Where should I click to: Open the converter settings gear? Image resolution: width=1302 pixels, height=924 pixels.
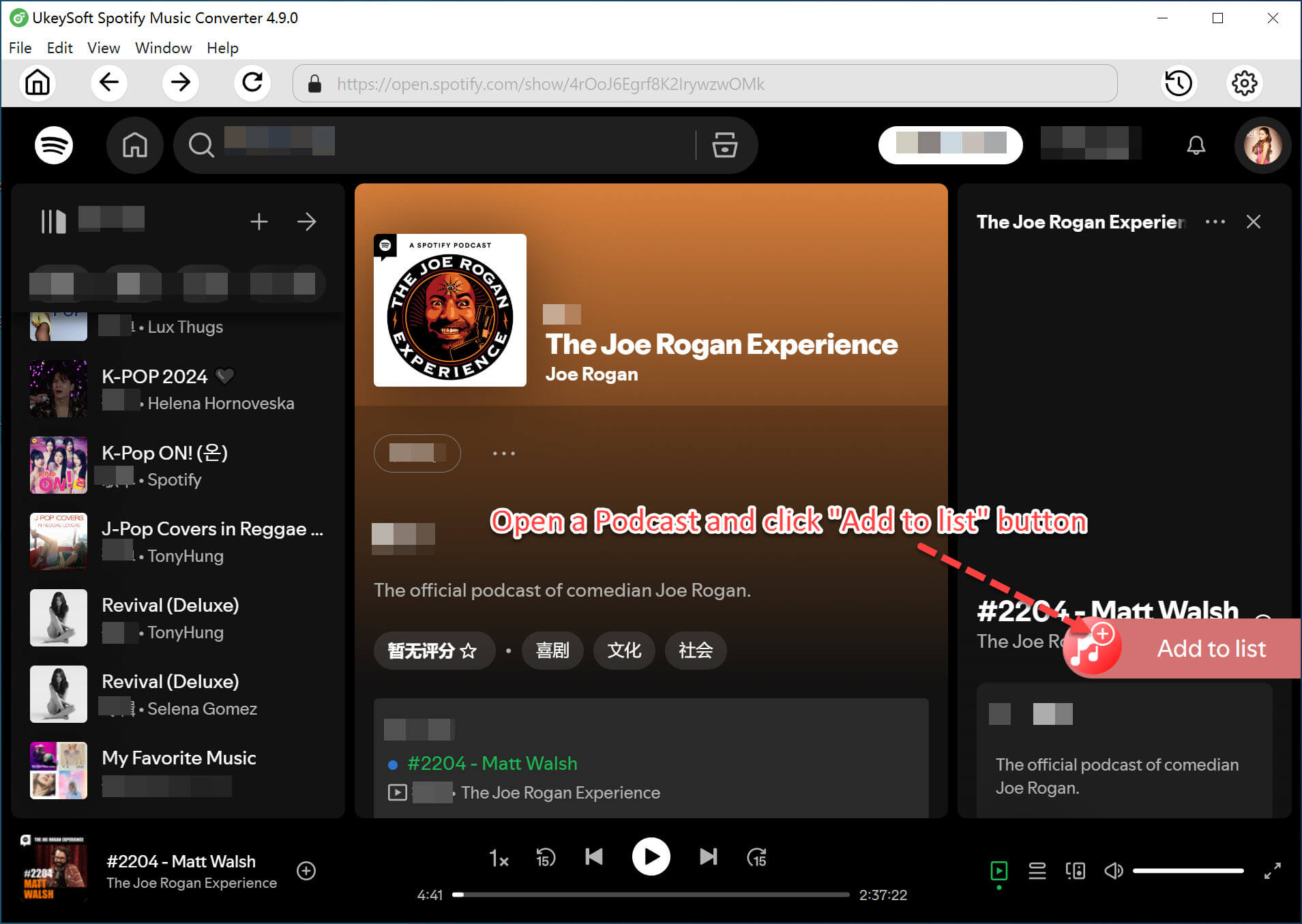coord(1245,83)
